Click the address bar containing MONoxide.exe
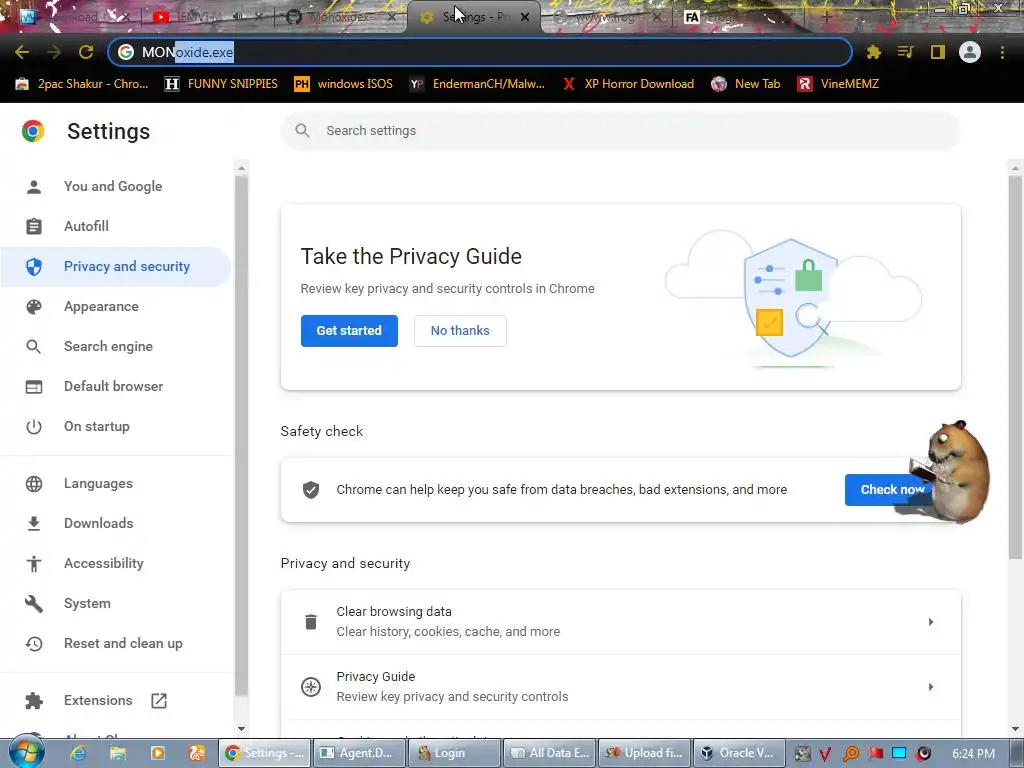The height and width of the screenshot is (768, 1024). pos(480,52)
